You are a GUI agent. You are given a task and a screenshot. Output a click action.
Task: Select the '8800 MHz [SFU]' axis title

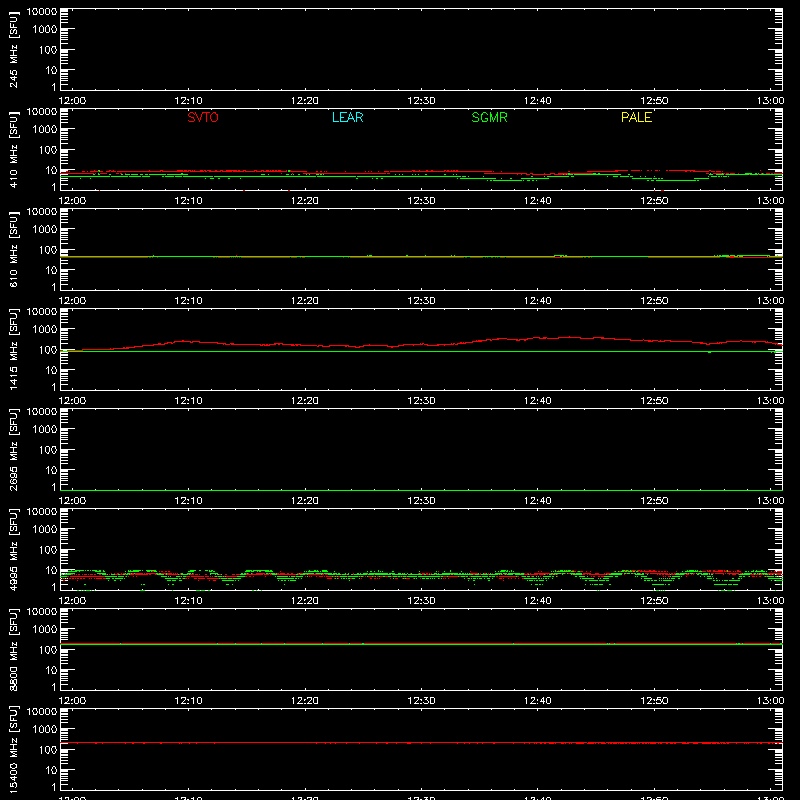point(14,649)
